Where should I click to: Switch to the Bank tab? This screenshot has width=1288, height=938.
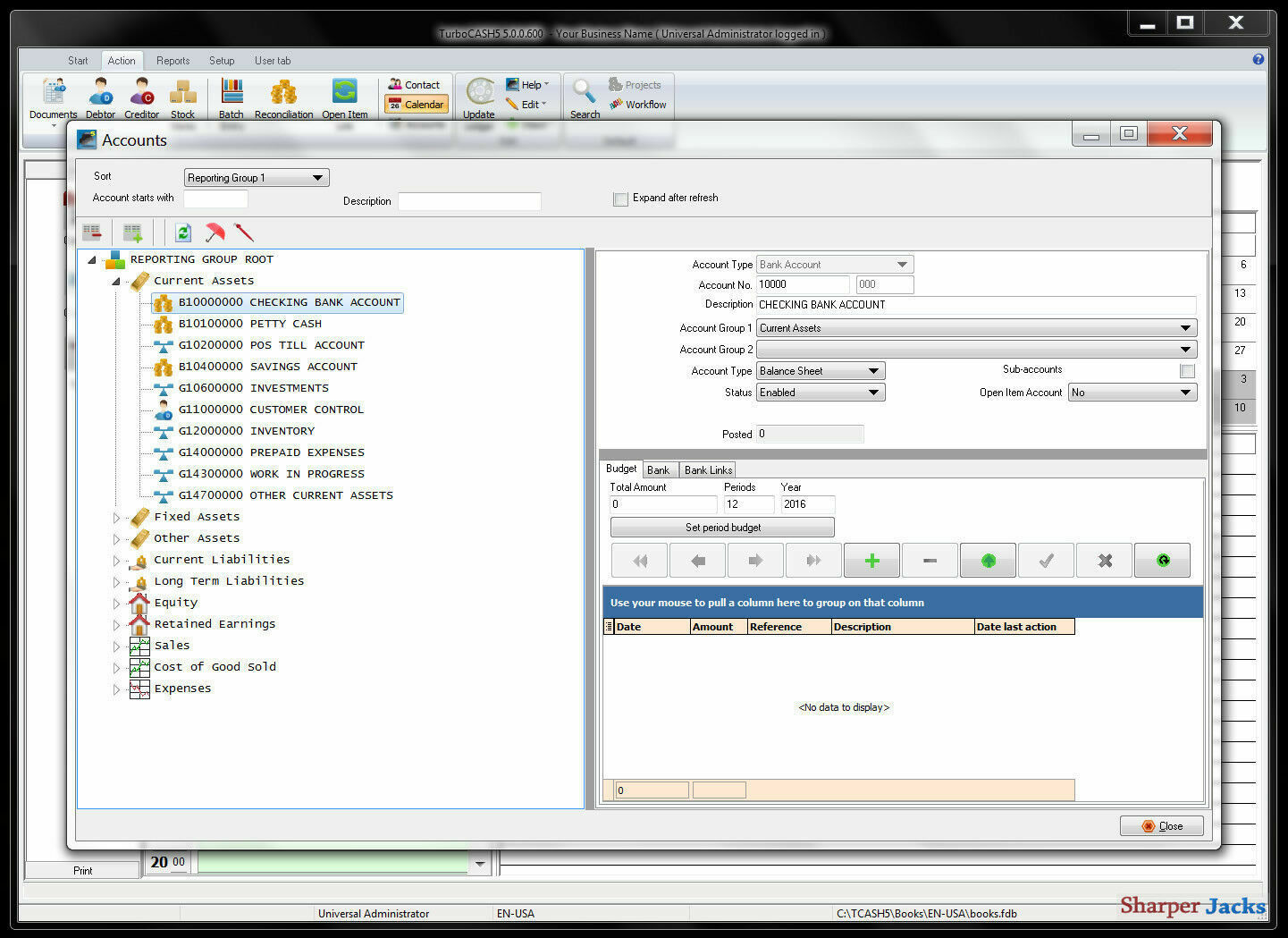tap(659, 470)
